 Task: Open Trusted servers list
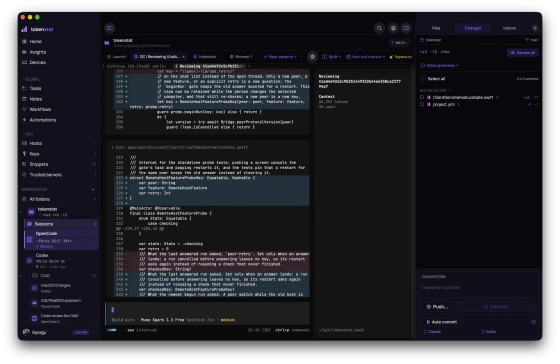click(x=45, y=175)
